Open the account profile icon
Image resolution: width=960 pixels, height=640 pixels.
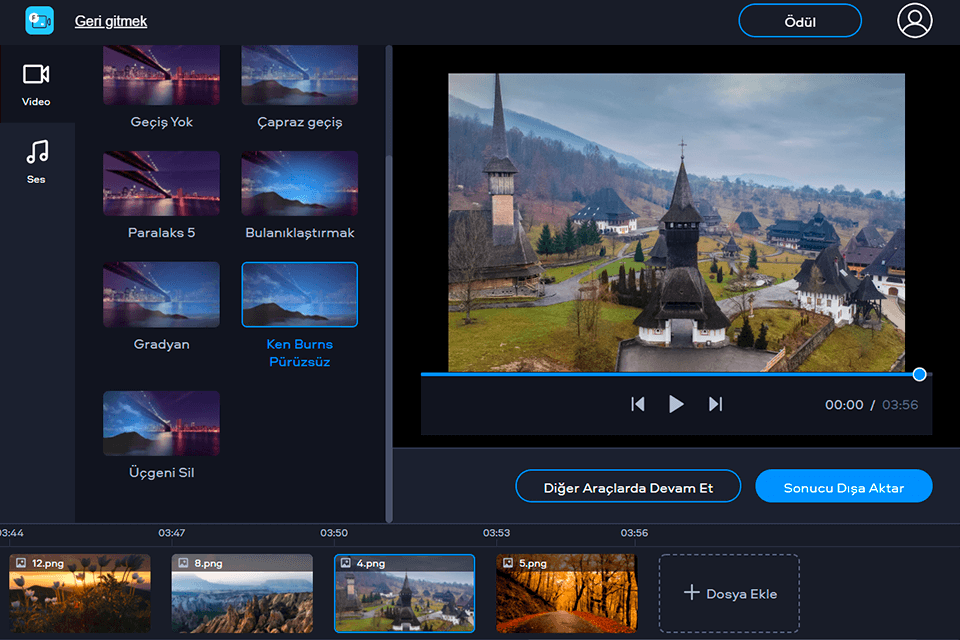click(914, 20)
